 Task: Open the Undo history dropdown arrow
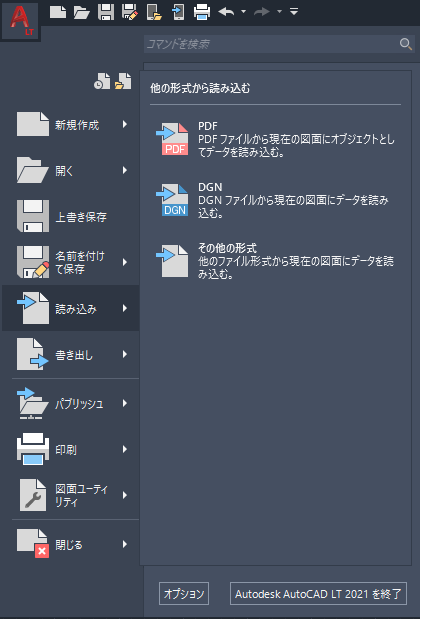244,12
